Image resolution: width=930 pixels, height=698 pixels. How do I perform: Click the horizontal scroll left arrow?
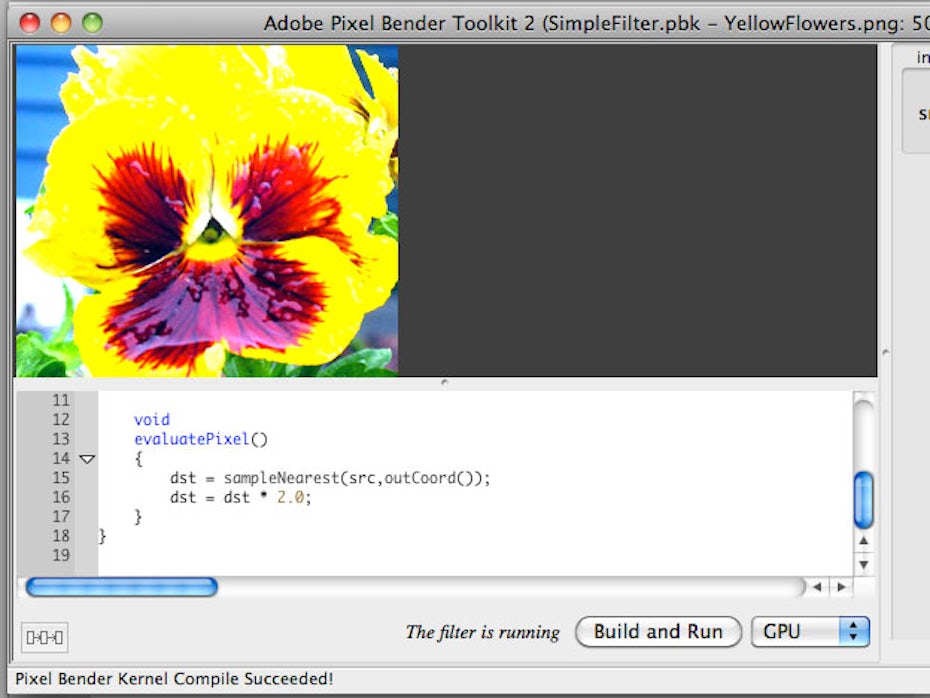(x=818, y=587)
